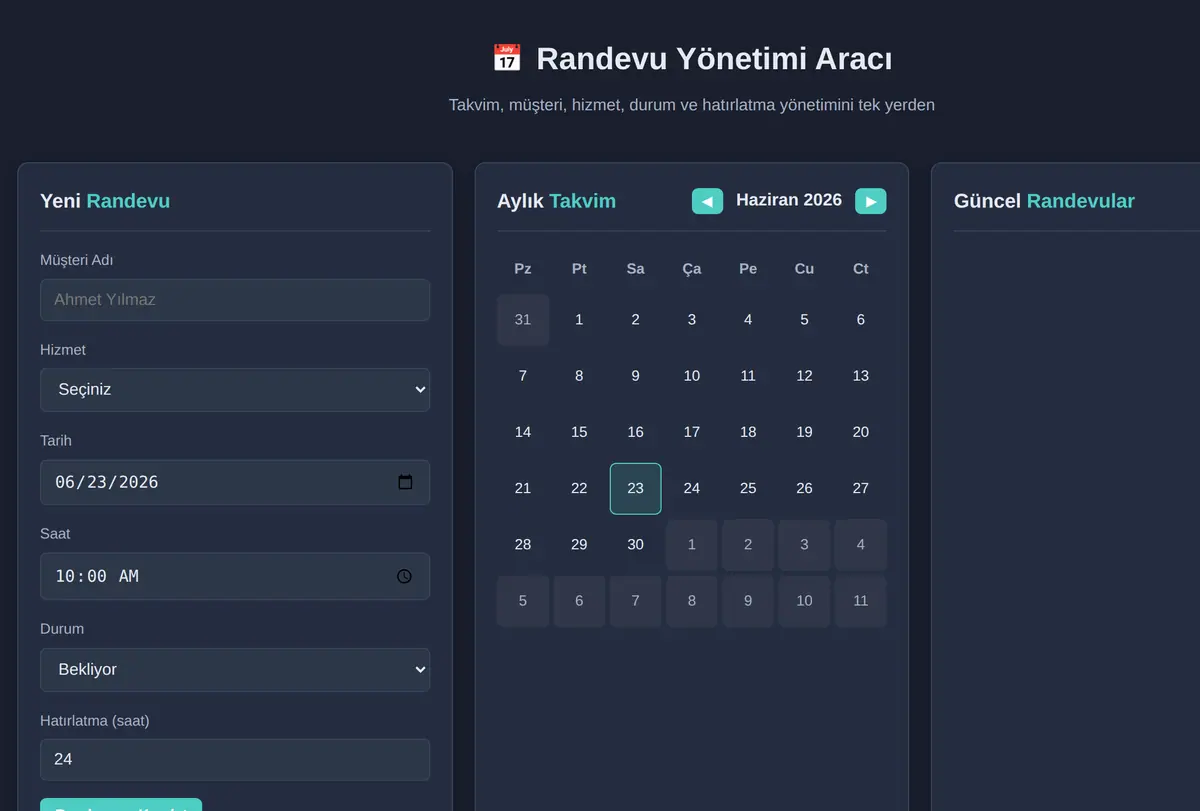Open time picker clock icon in Saat field
Viewport: 1200px width, 811px height.
pyautogui.click(x=404, y=576)
